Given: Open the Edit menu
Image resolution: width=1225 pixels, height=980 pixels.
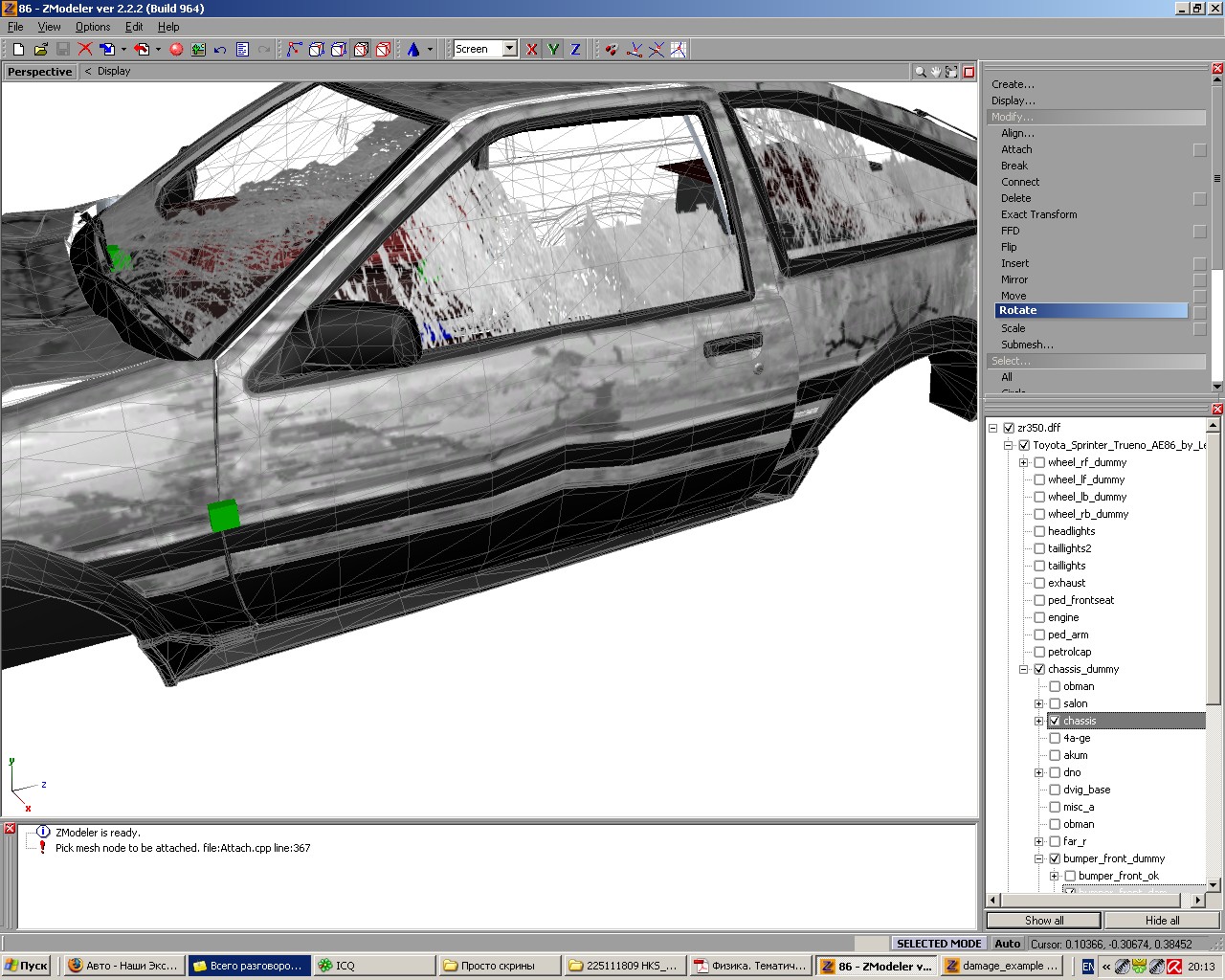Looking at the screenshot, I should point(134,27).
